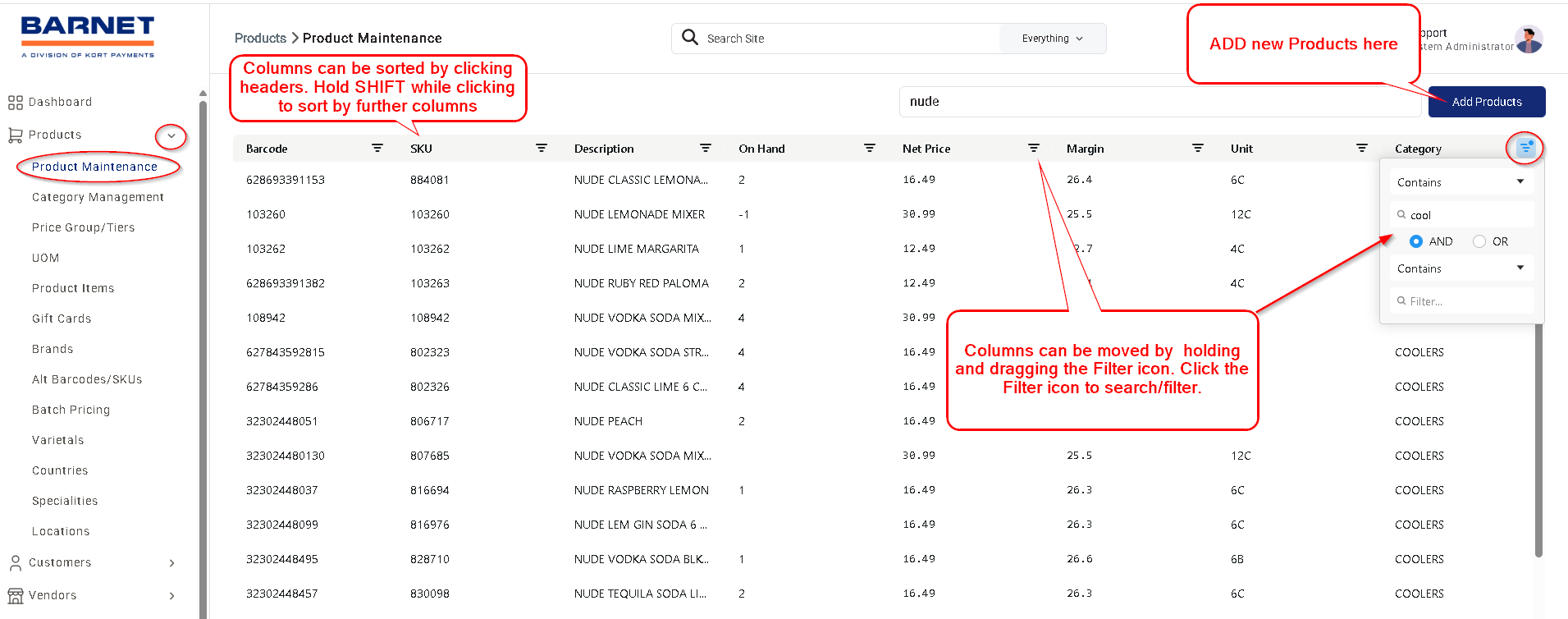Open the Net Price column filter icon

[x=1034, y=148]
